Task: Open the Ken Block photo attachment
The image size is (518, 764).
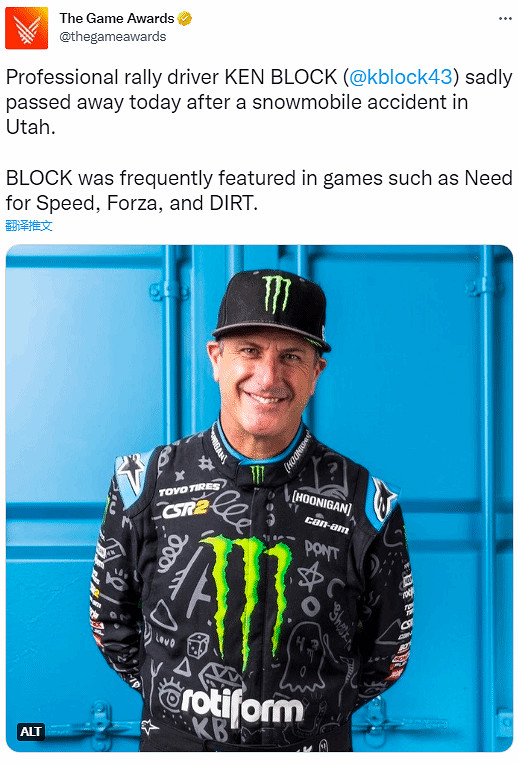Action: click(x=259, y=498)
